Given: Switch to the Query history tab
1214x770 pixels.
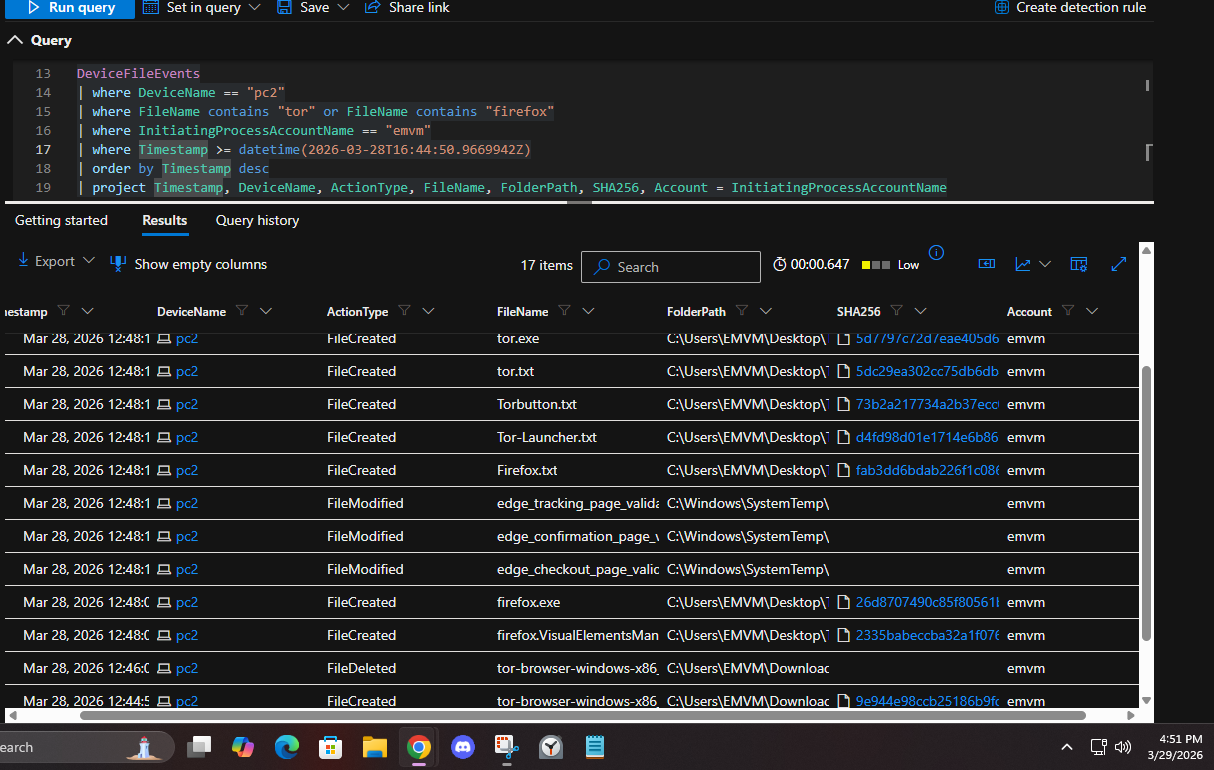Looking at the screenshot, I should click(257, 220).
